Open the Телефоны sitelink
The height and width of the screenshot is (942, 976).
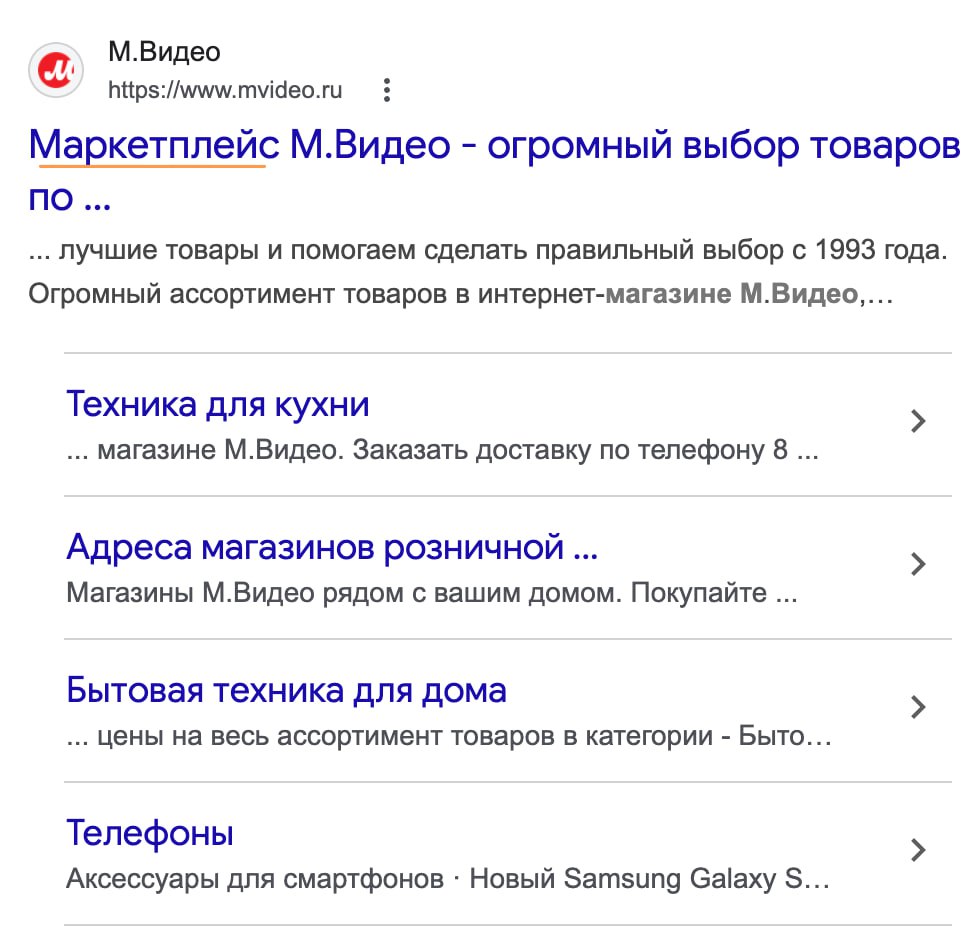point(150,833)
